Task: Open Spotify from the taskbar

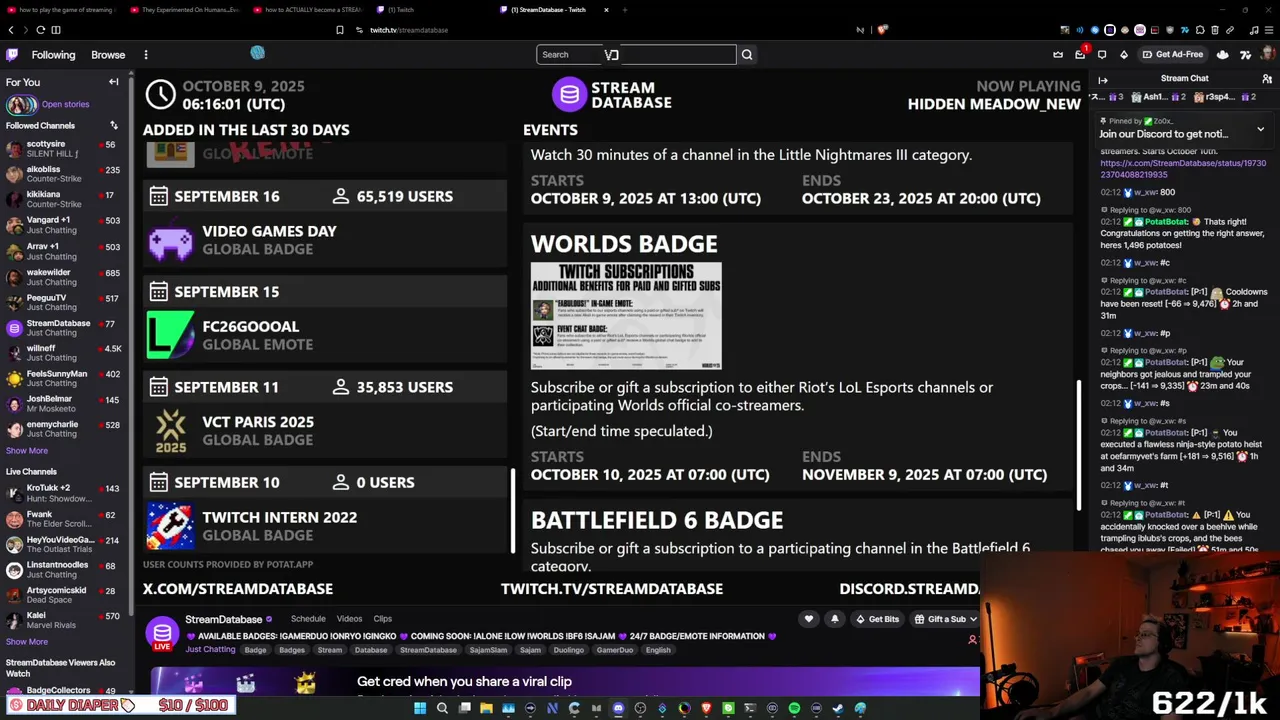Action: pyautogui.click(x=794, y=709)
